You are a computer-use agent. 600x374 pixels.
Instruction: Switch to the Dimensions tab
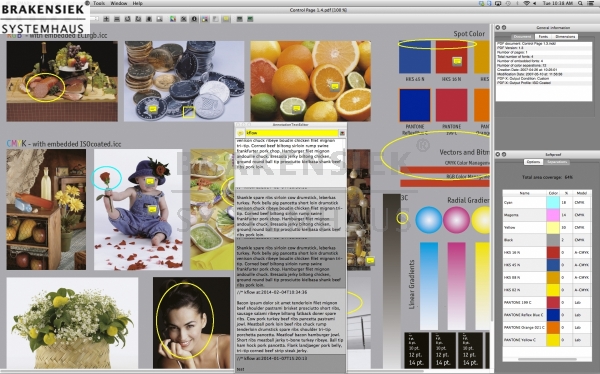(565, 36)
